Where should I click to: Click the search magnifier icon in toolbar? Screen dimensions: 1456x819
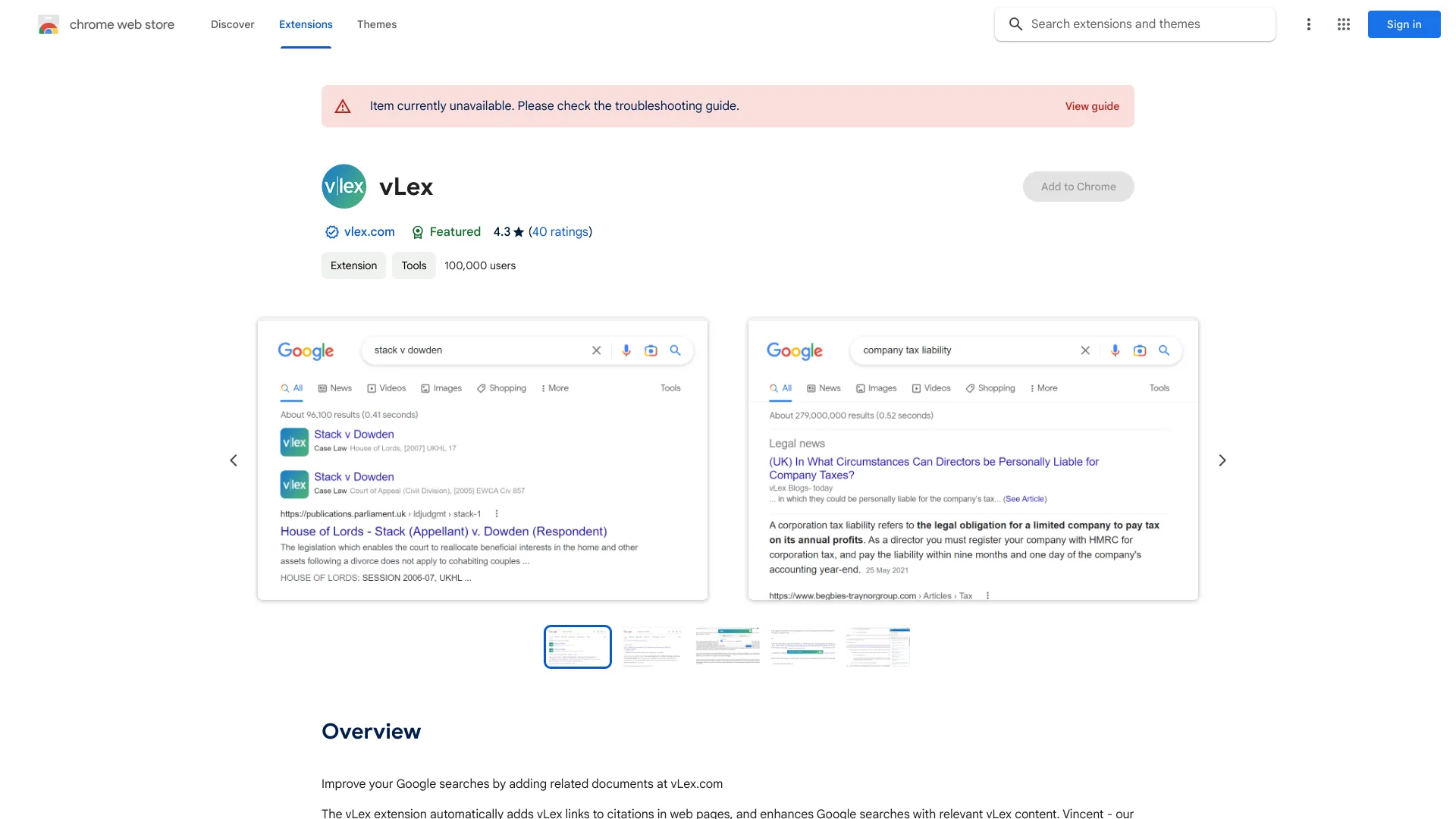point(1016,24)
